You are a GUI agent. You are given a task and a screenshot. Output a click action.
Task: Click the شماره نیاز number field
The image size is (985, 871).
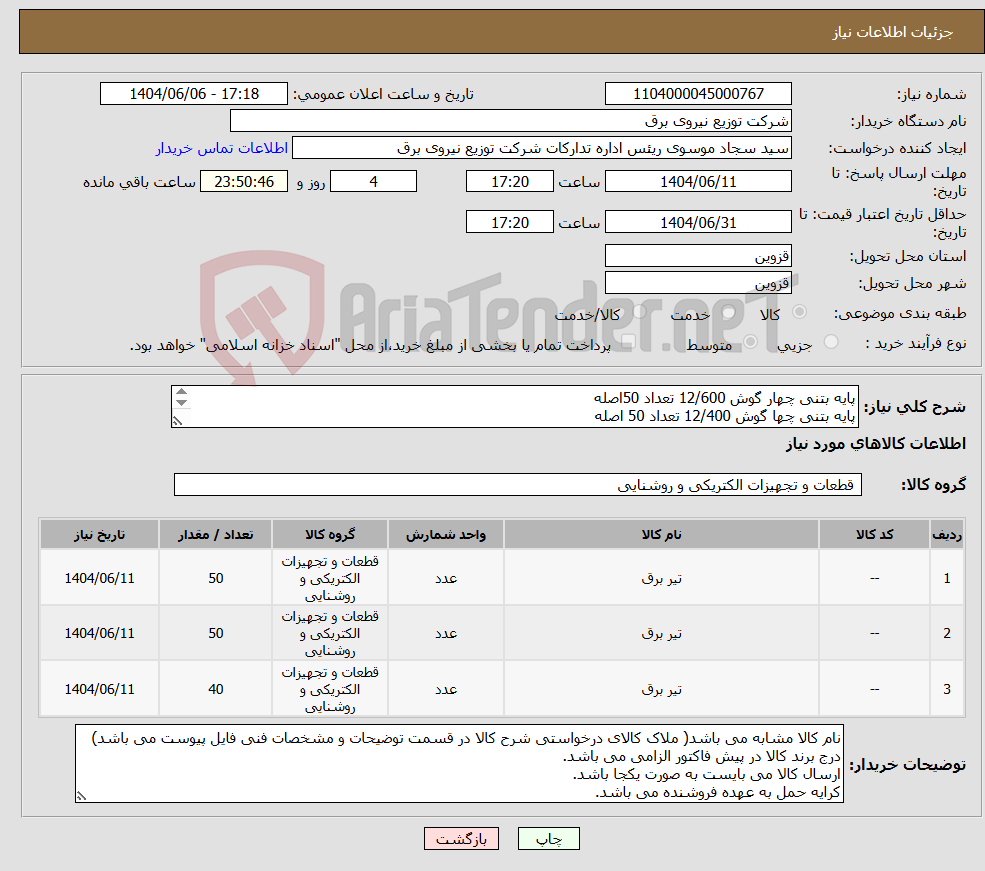tap(697, 93)
